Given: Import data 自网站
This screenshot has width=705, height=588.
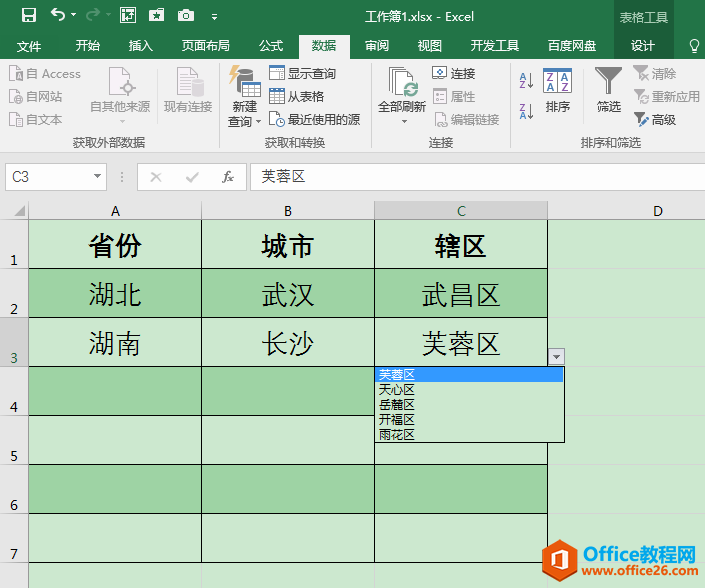Looking at the screenshot, I should (x=36, y=97).
